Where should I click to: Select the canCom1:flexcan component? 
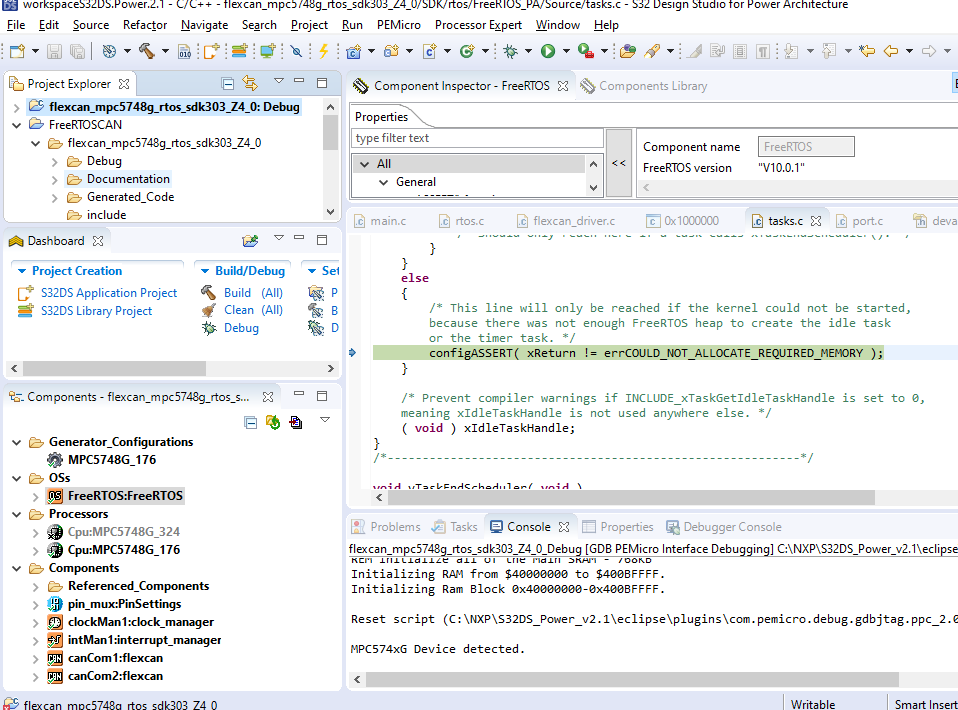coord(115,658)
